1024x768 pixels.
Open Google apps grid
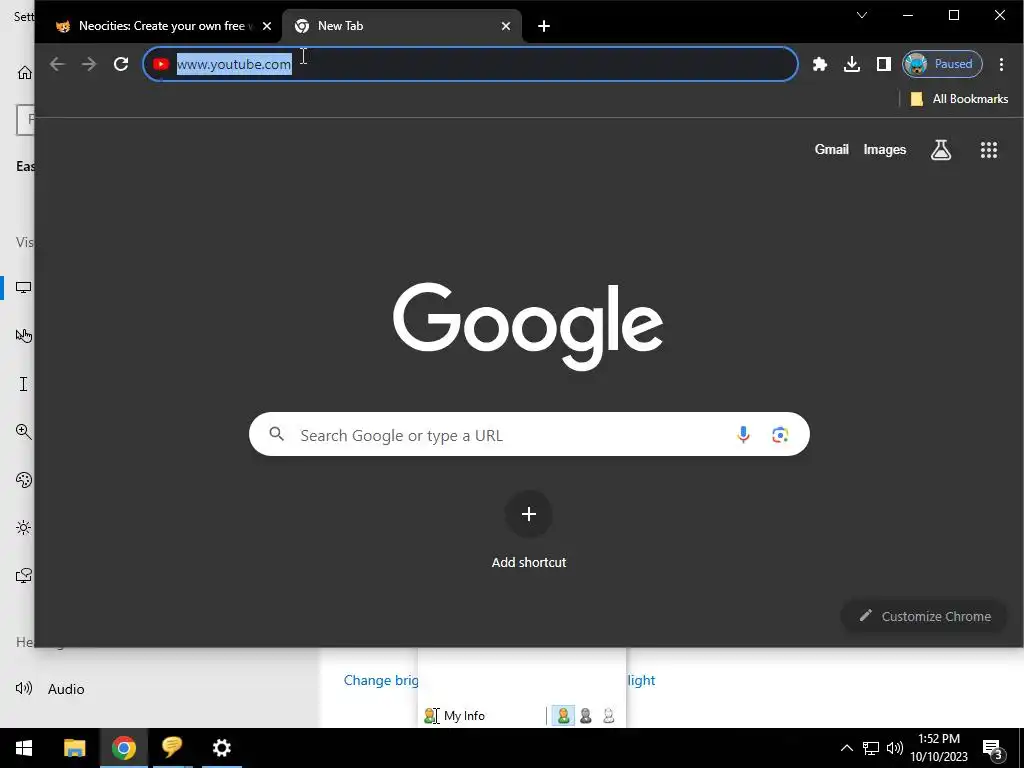click(989, 150)
